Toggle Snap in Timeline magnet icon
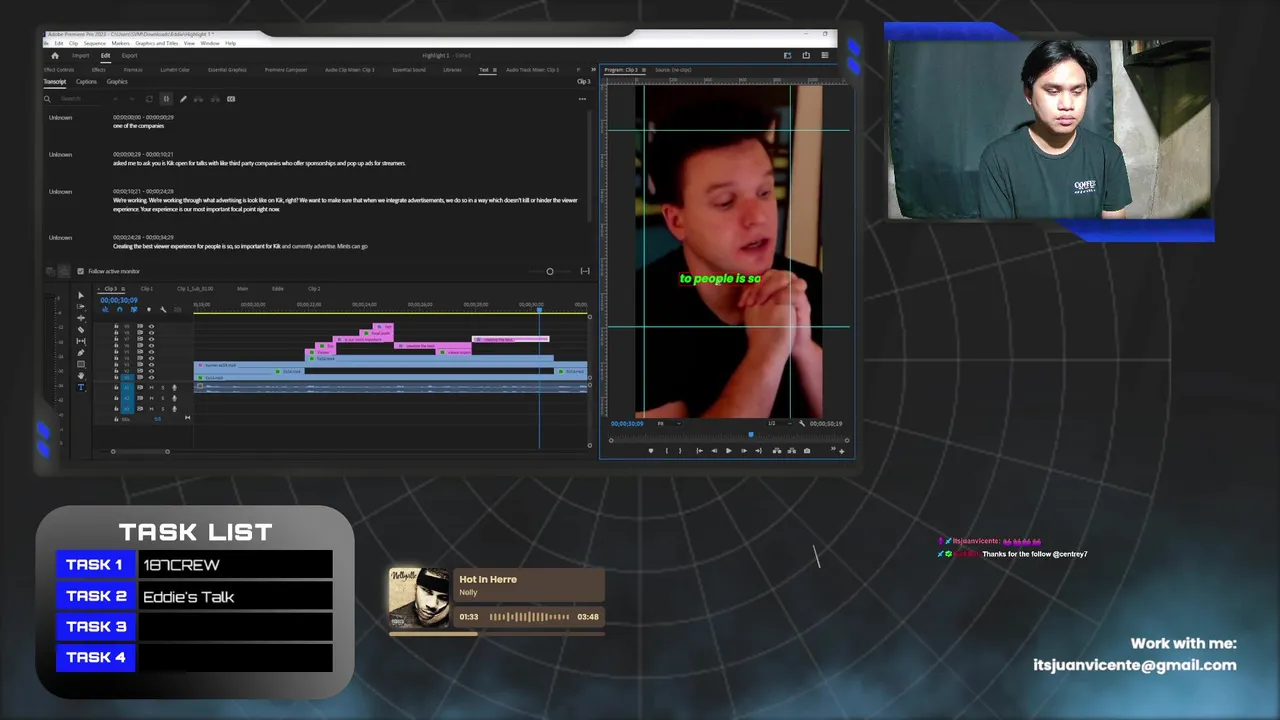Viewport: 1280px width, 720px height. [120, 309]
